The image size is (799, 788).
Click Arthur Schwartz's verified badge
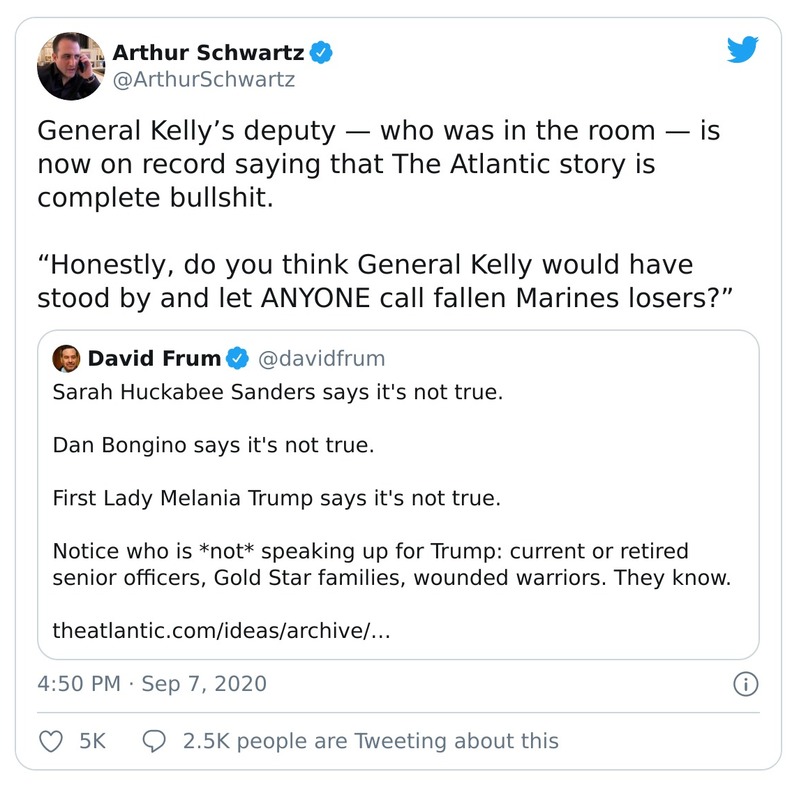320,52
